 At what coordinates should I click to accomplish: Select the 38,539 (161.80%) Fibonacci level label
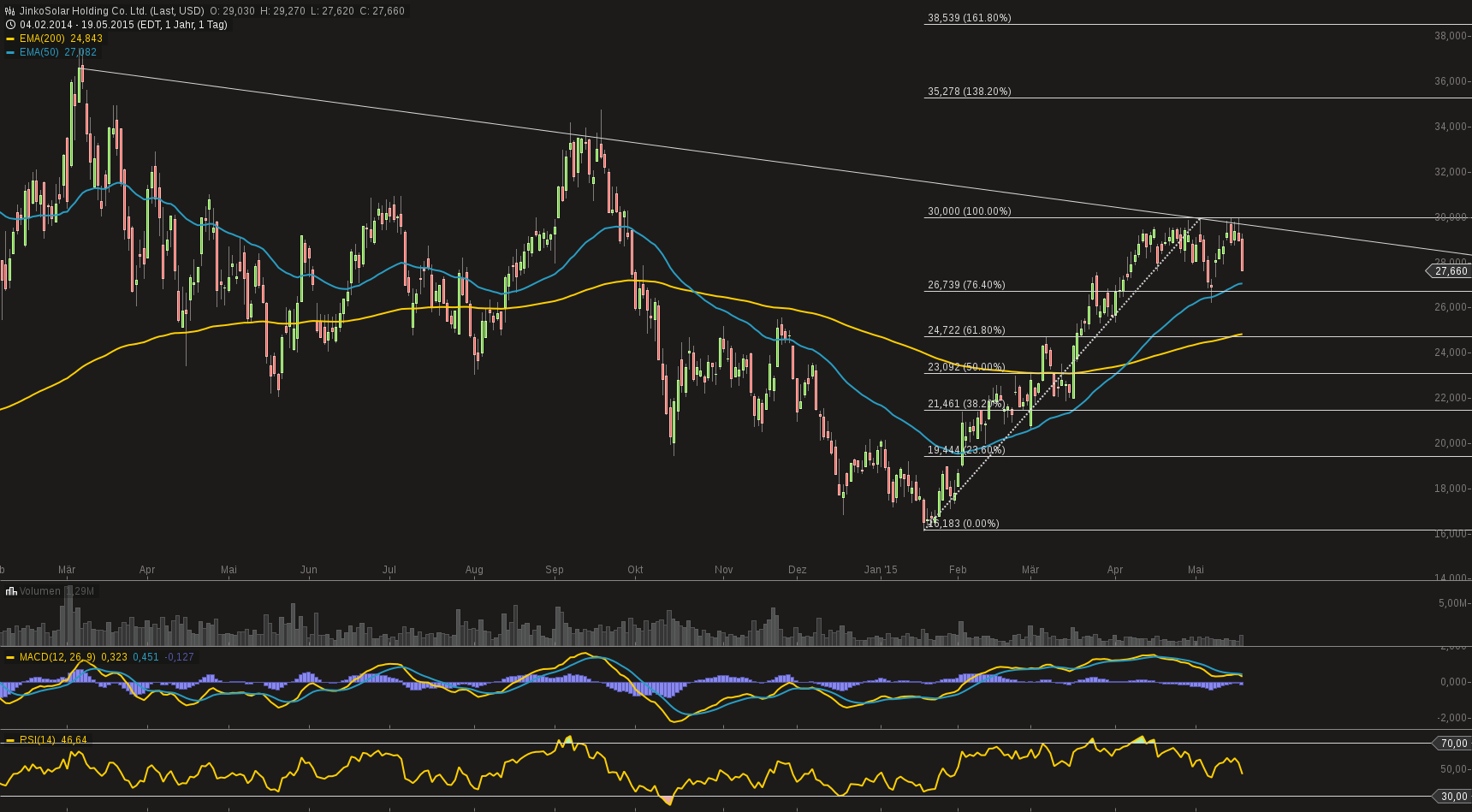tap(969, 18)
